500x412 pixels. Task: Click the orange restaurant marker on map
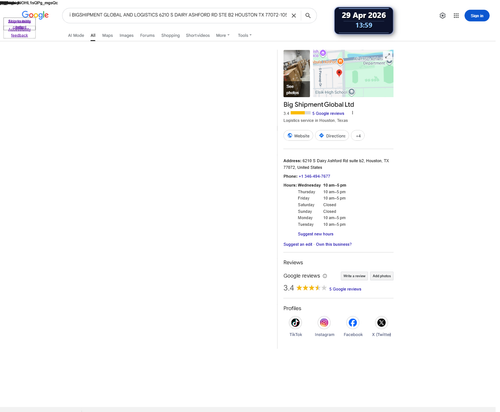(340, 61)
